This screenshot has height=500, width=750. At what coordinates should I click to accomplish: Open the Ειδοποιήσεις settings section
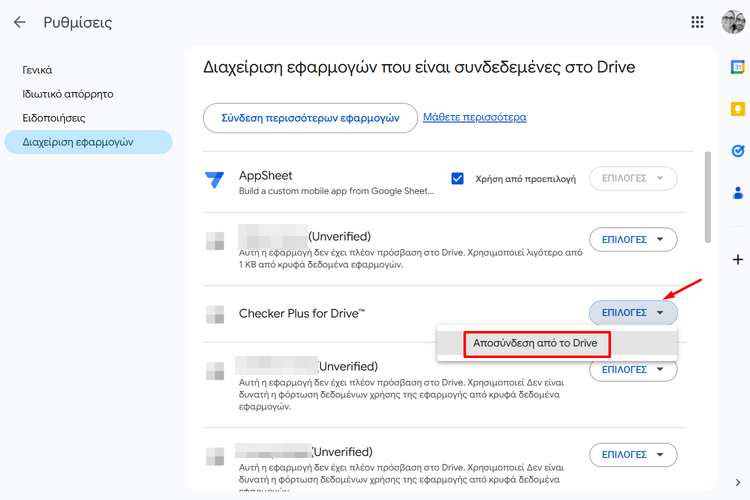tap(54, 118)
